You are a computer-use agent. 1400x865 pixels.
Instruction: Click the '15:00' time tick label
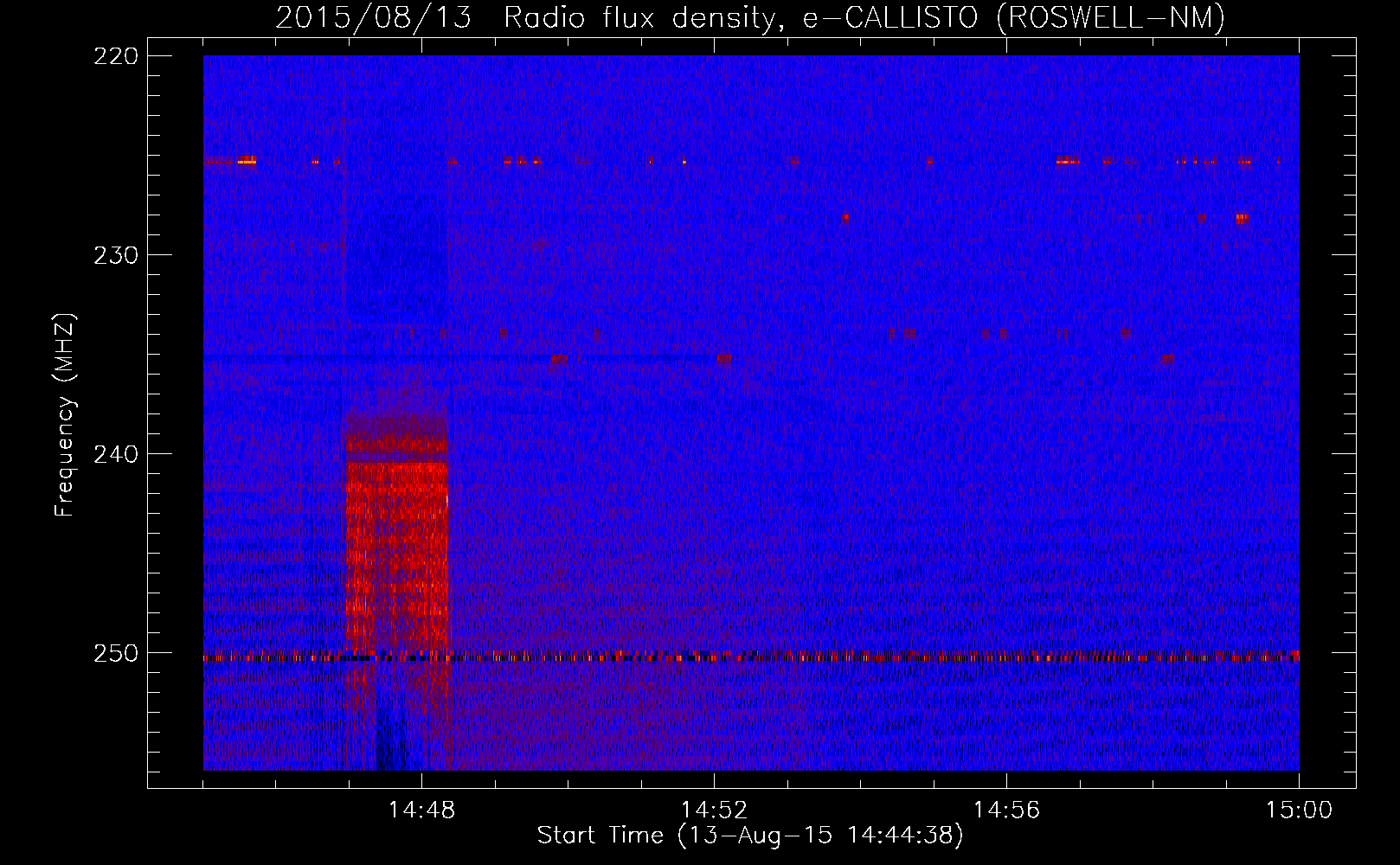[1299, 811]
